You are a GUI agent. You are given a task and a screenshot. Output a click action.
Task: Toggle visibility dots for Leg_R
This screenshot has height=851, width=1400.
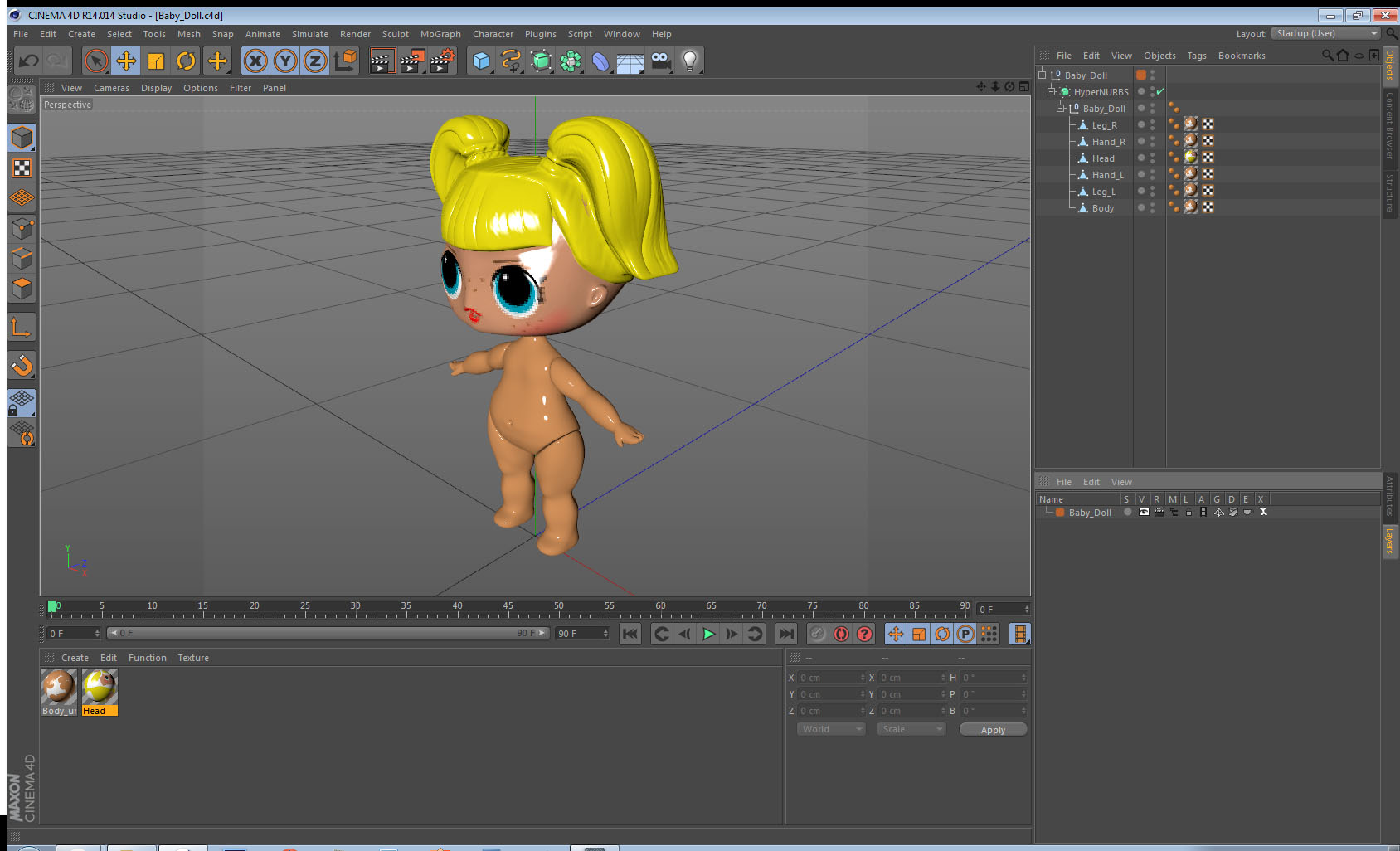pos(1152,124)
